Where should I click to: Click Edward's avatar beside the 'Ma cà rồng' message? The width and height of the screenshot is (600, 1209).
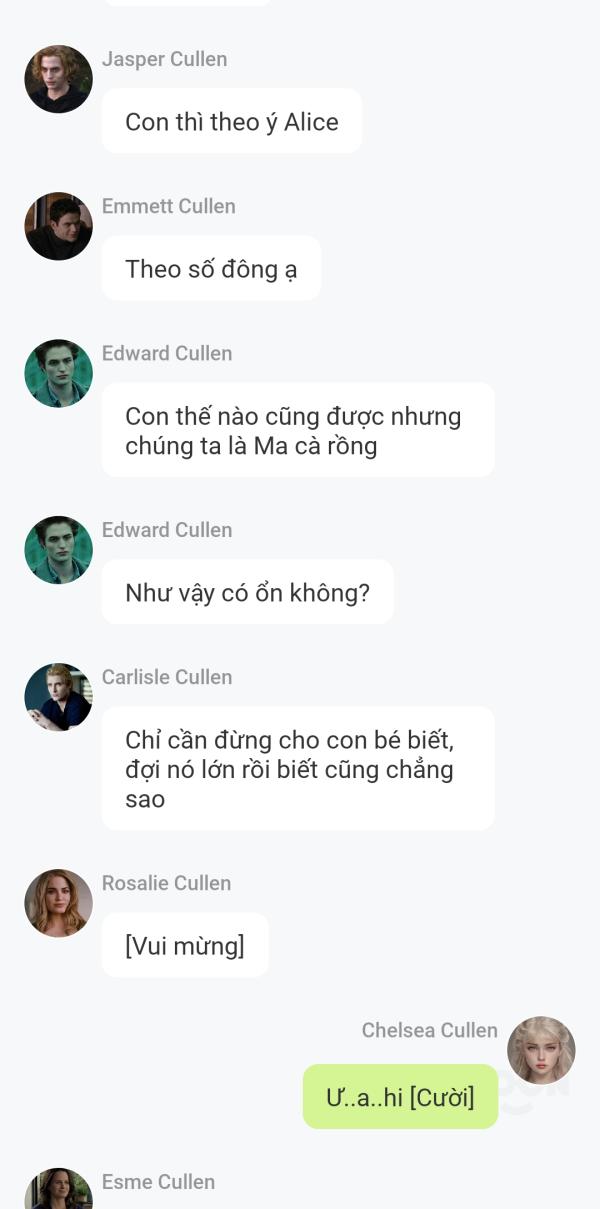58,373
